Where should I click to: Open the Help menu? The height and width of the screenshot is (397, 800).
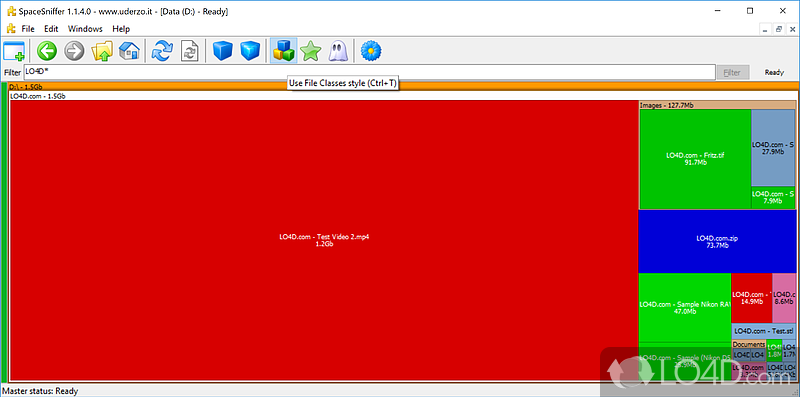point(121,29)
